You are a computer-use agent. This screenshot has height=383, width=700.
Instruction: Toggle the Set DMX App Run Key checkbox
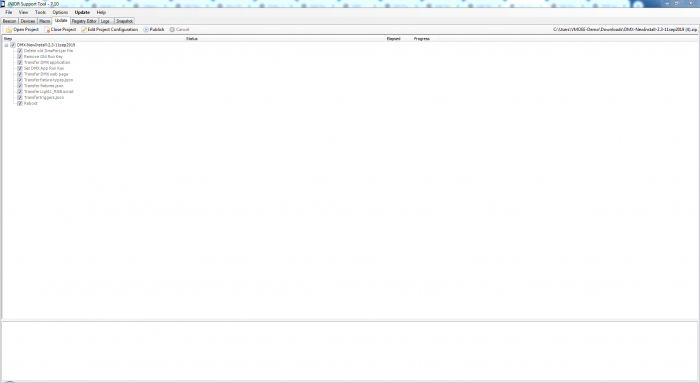pos(20,68)
